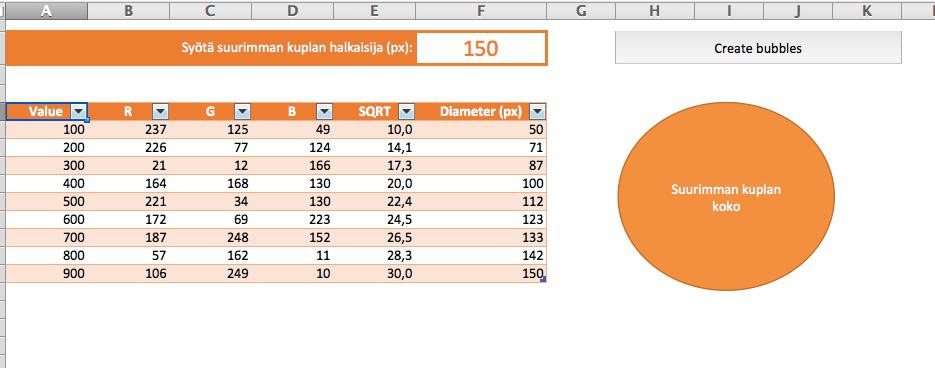The width and height of the screenshot is (935, 368).
Task: Open the Value column filter dropdown
Action: point(79,112)
